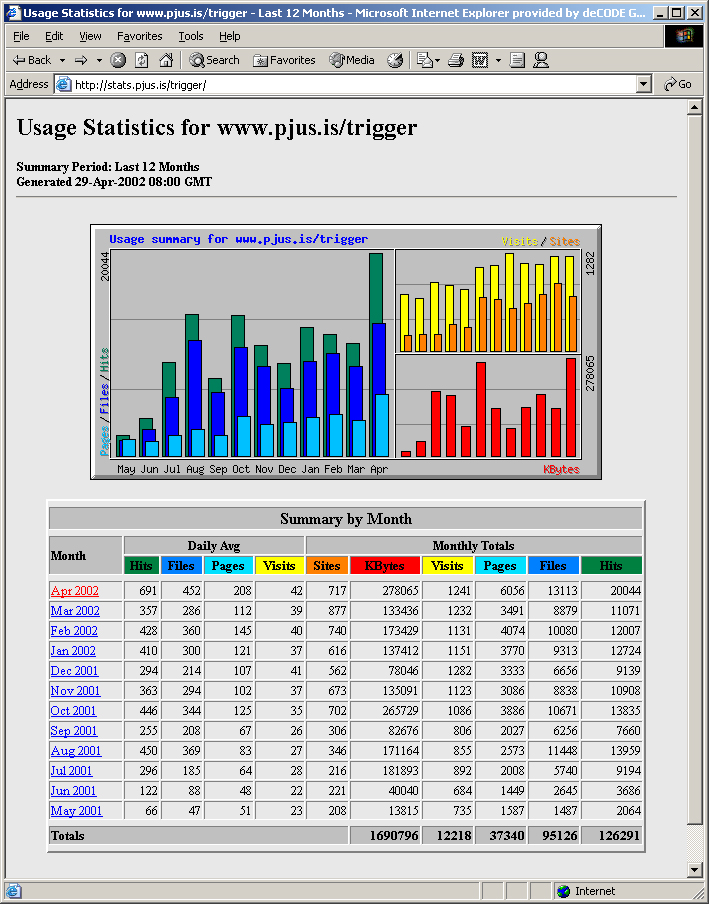
Task: Click the Windows logo throbber icon
Action: 684,36
